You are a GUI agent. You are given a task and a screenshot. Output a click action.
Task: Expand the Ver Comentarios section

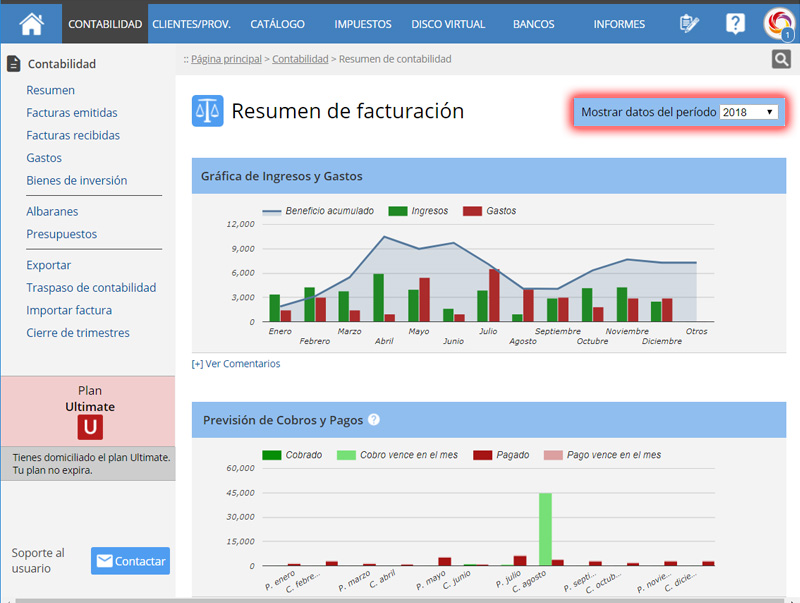(x=236, y=364)
